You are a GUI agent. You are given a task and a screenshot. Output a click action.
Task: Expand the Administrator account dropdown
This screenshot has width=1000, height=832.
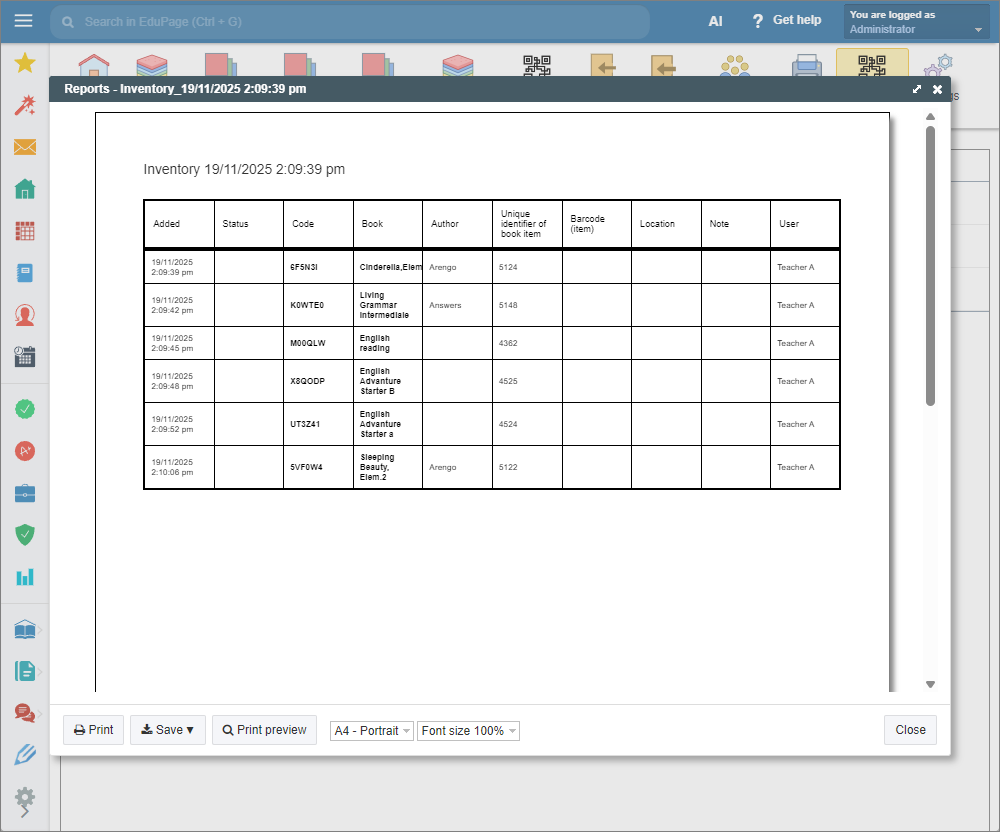coord(917,22)
